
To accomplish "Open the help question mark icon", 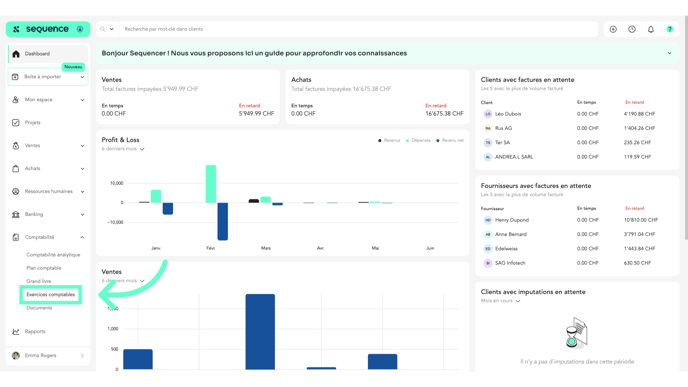I will (670, 29).
